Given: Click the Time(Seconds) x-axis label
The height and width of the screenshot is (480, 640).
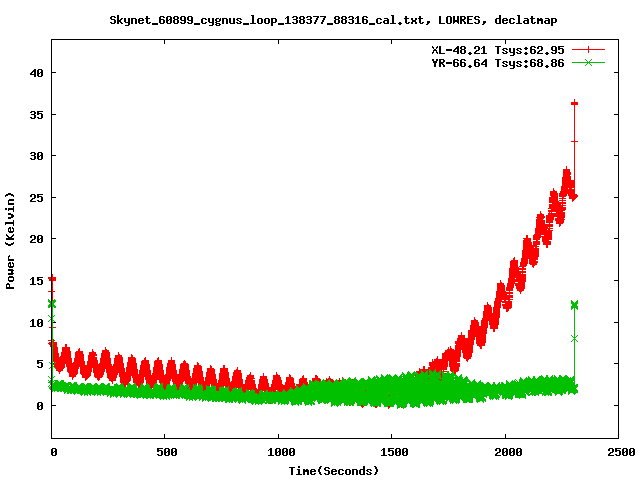Looking at the screenshot, I should (334, 471).
